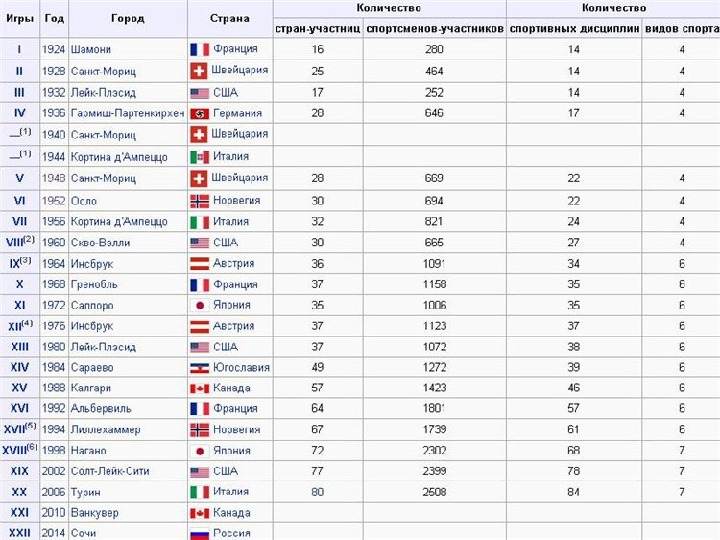The image size is (720, 540).
Task: Click the Norway flag in the 1952 row
Action: (199, 201)
